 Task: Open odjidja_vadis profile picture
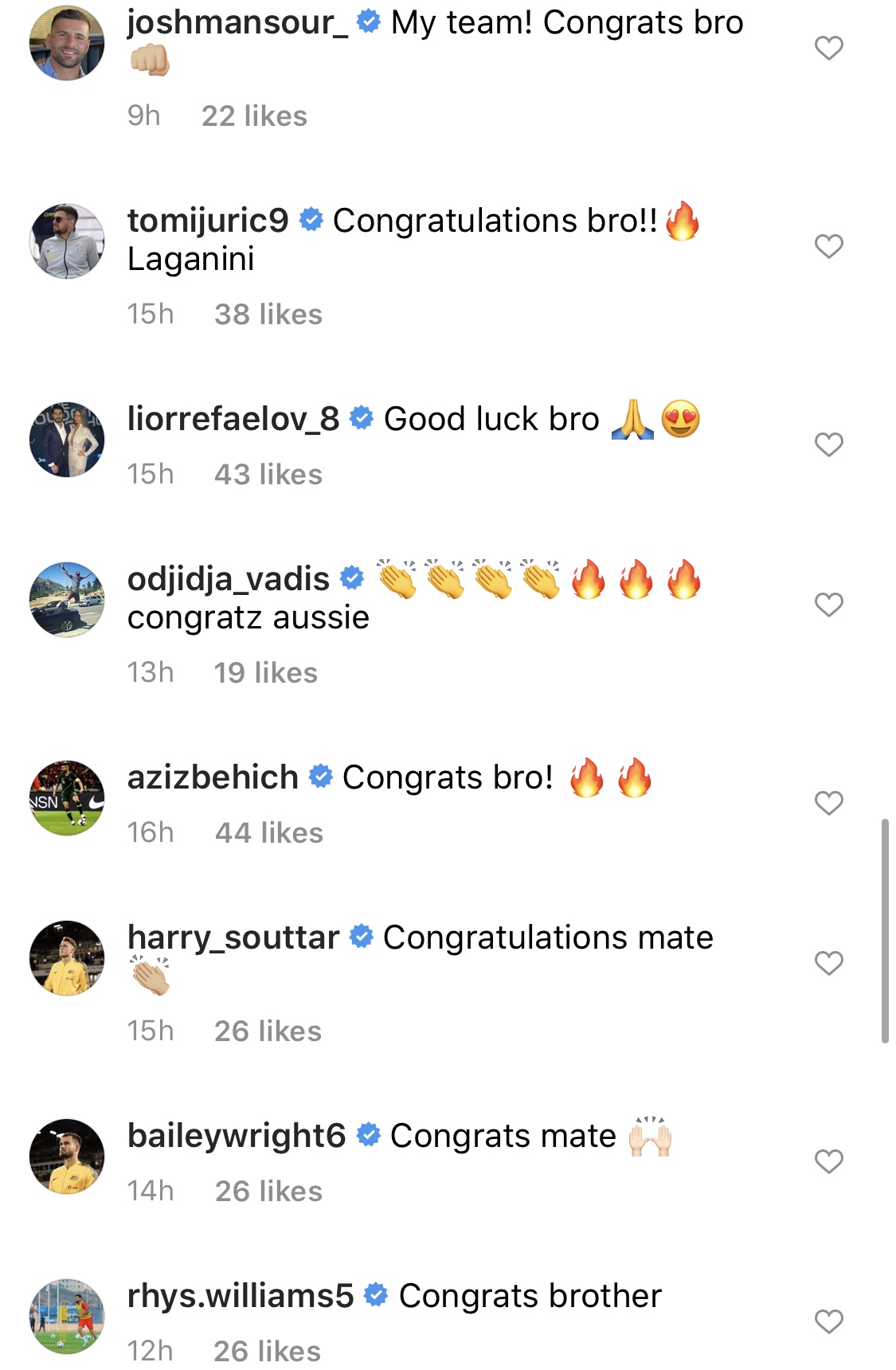point(67,599)
